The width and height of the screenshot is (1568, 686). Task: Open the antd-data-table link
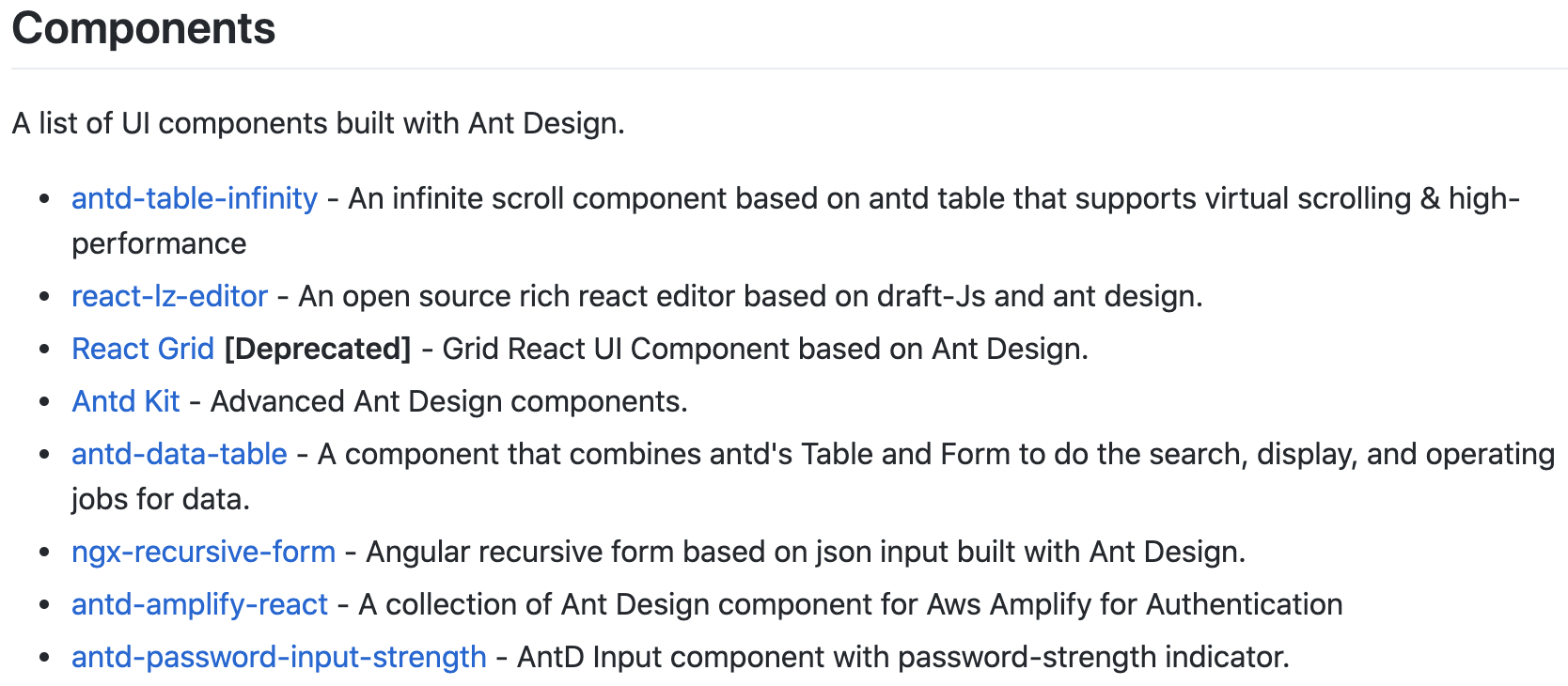(x=179, y=454)
